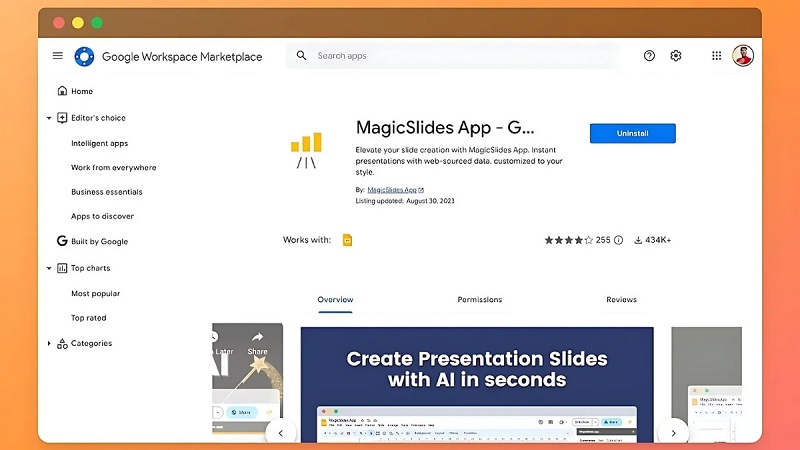
Task: Switch to the Permissions tab
Action: pyautogui.click(x=480, y=299)
